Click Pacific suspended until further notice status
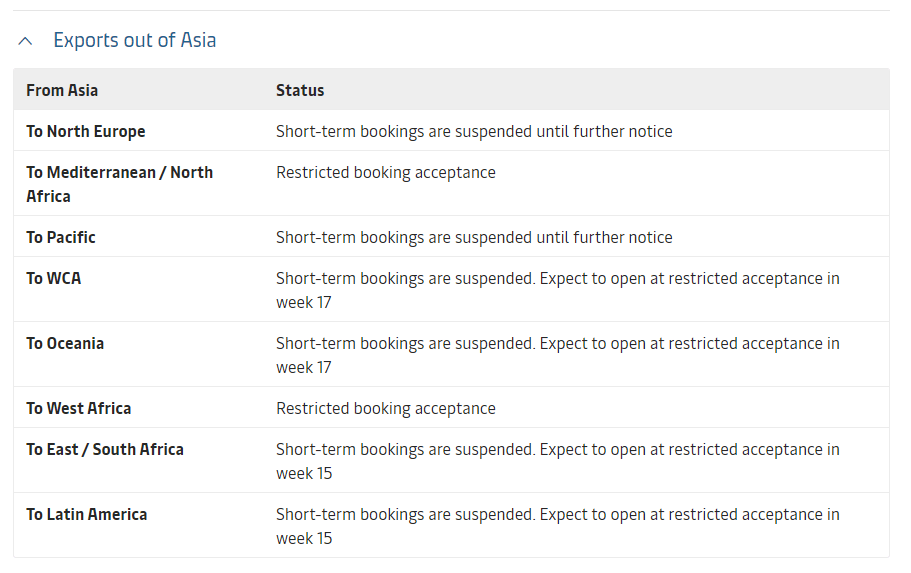The width and height of the screenshot is (911, 573). [474, 237]
